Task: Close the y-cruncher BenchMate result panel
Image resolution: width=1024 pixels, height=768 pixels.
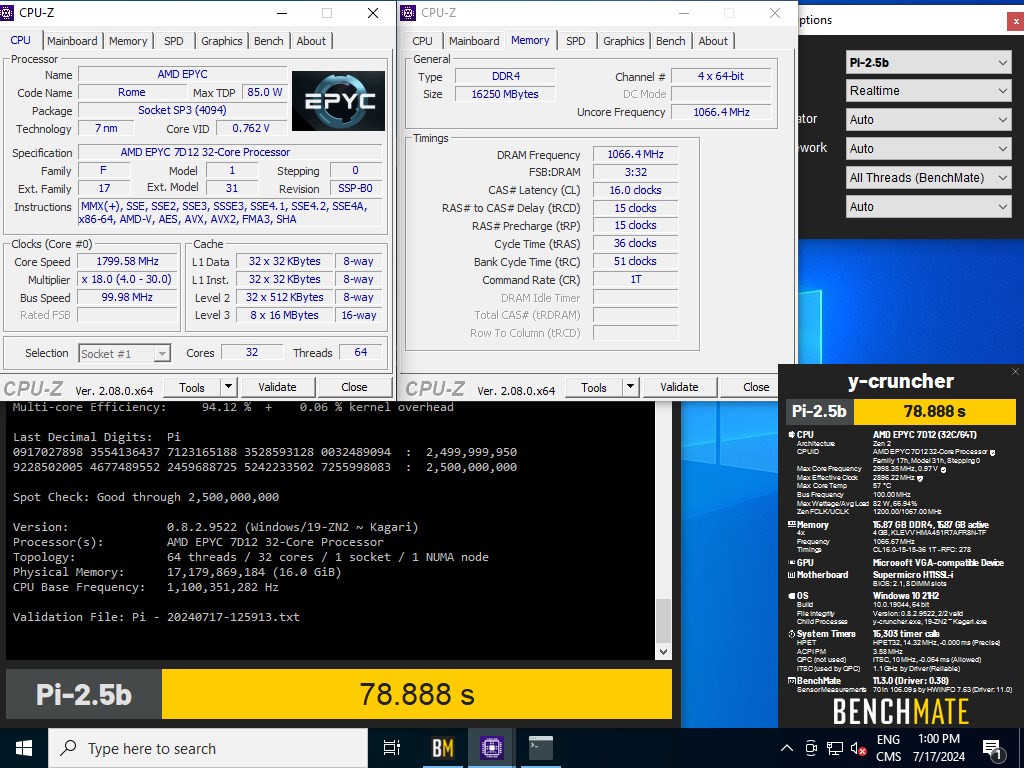Action: click(1015, 372)
